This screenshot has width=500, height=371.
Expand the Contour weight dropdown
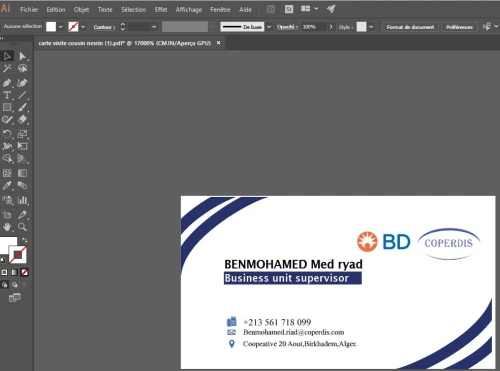coord(154,27)
